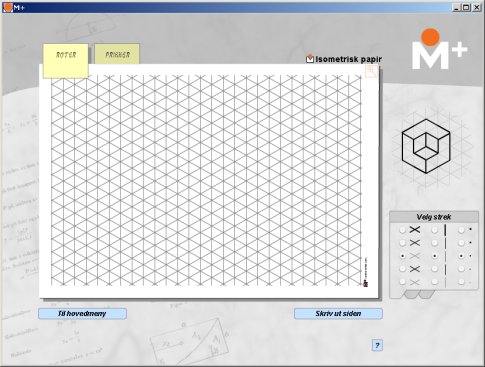This screenshot has width=485, height=367.
Task: Click the isometric cube preview image
Action: [426, 146]
